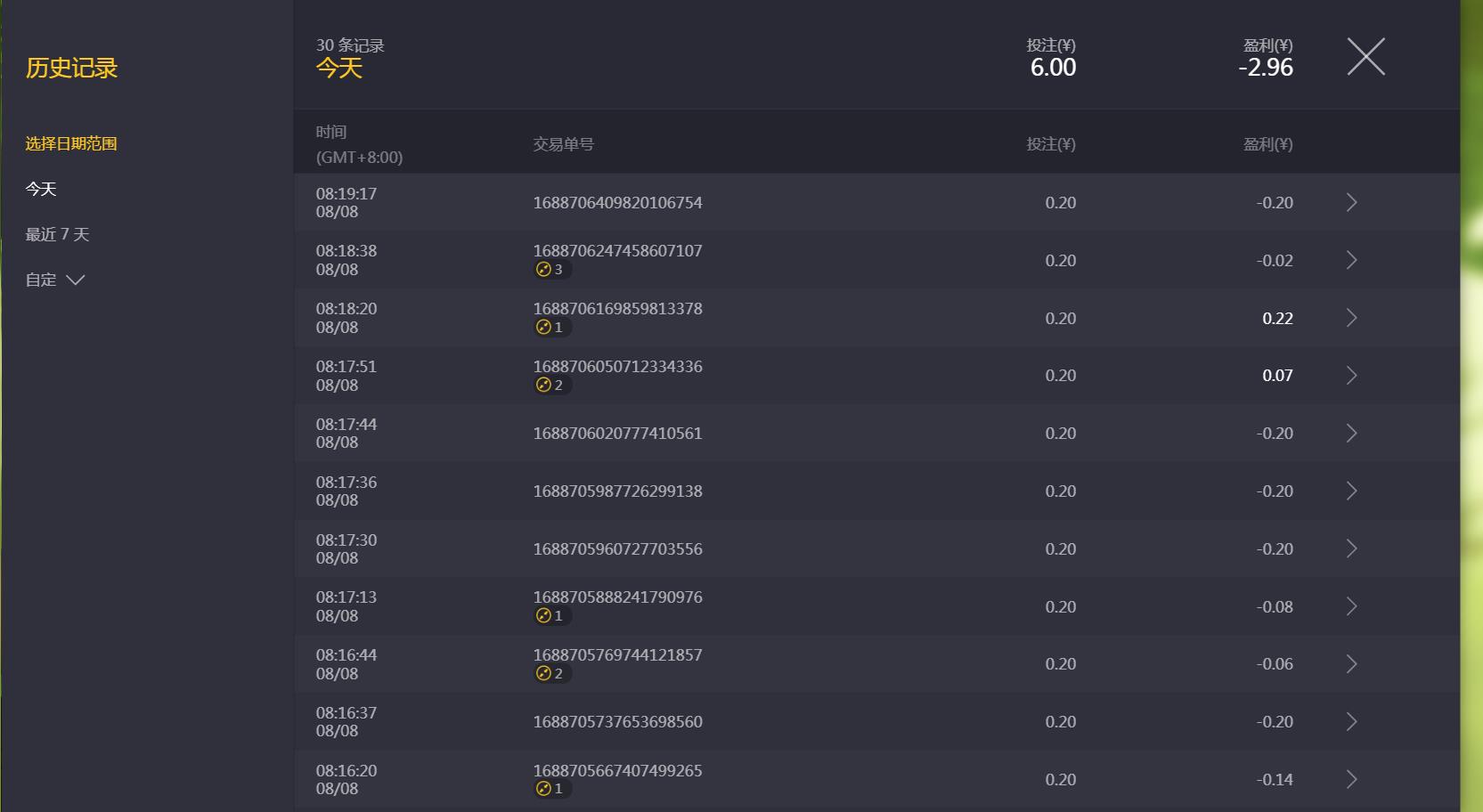
Task: Expand details chevron for the 08:18:20 record
Action: click(1351, 318)
